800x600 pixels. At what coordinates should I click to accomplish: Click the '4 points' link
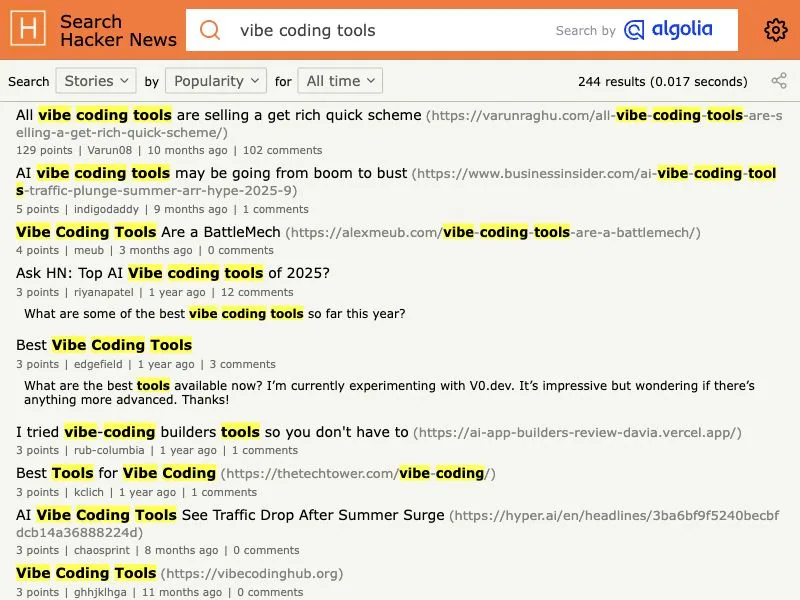(37, 250)
